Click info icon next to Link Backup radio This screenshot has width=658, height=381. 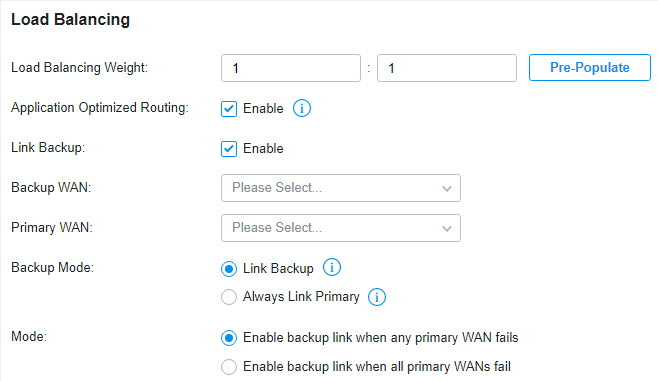pyautogui.click(x=332, y=267)
